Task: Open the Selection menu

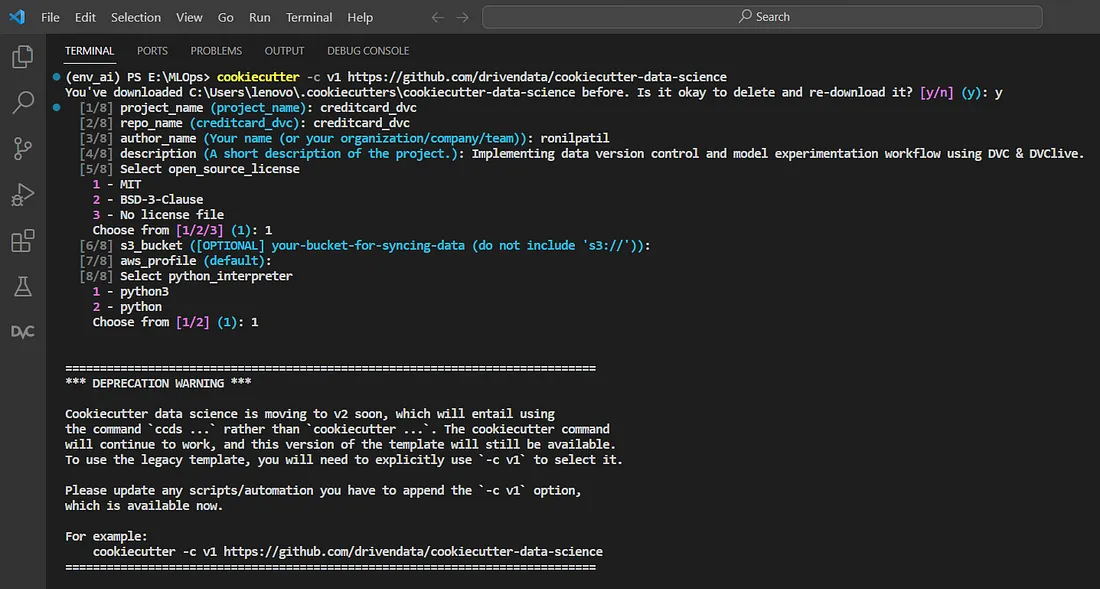Action: coord(135,18)
